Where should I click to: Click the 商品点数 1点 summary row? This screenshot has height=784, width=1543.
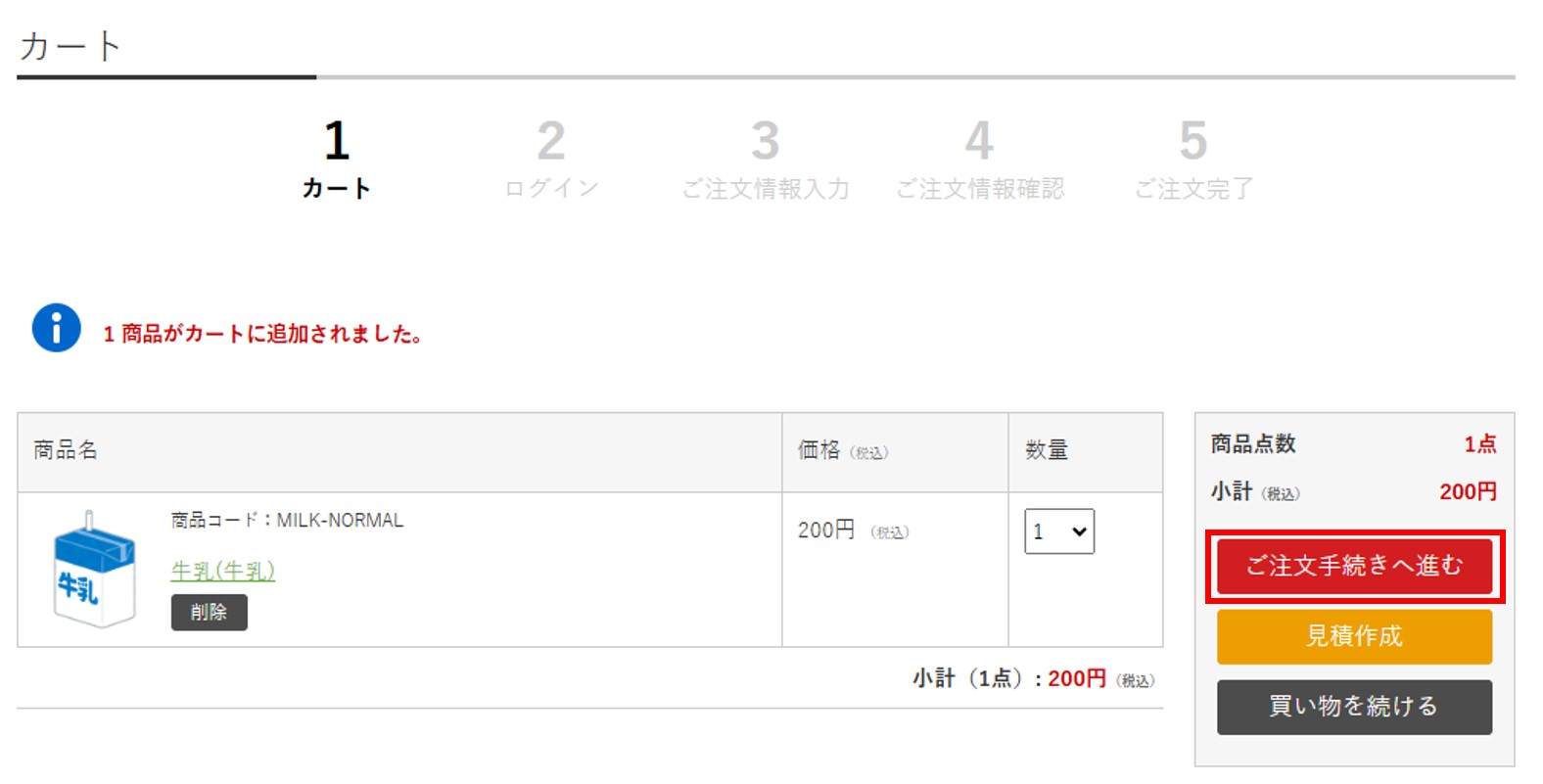1354,444
